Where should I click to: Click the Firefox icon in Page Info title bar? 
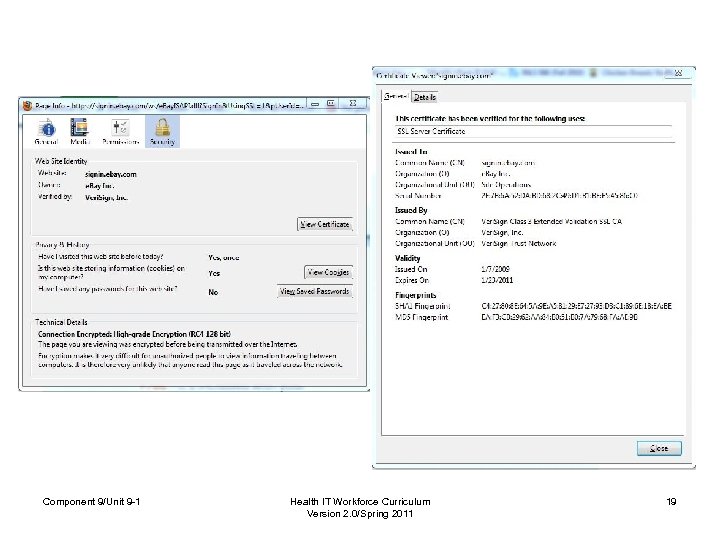[27, 106]
